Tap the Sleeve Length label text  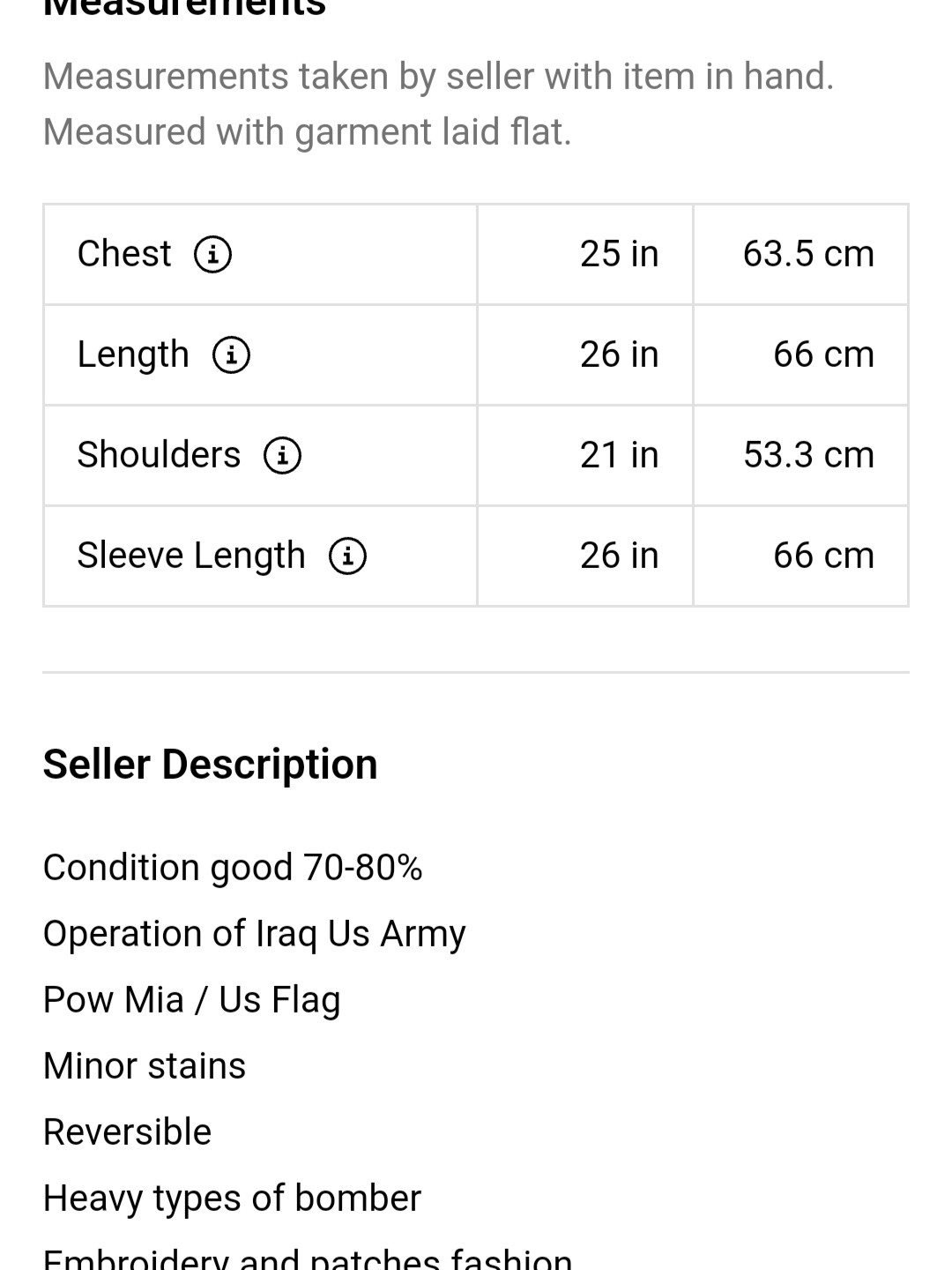click(x=191, y=556)
